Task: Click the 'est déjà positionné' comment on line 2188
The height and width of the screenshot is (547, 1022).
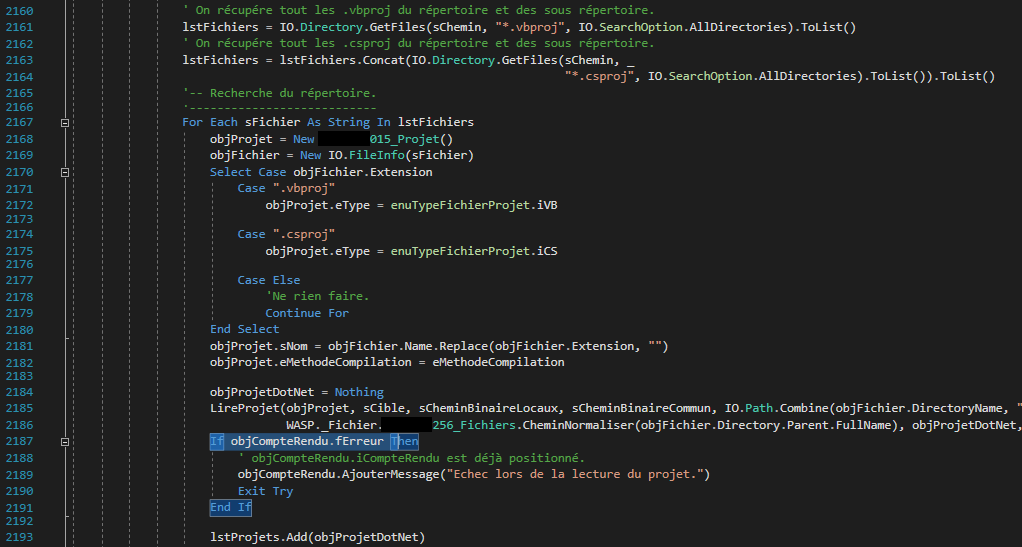Action: 518,458
